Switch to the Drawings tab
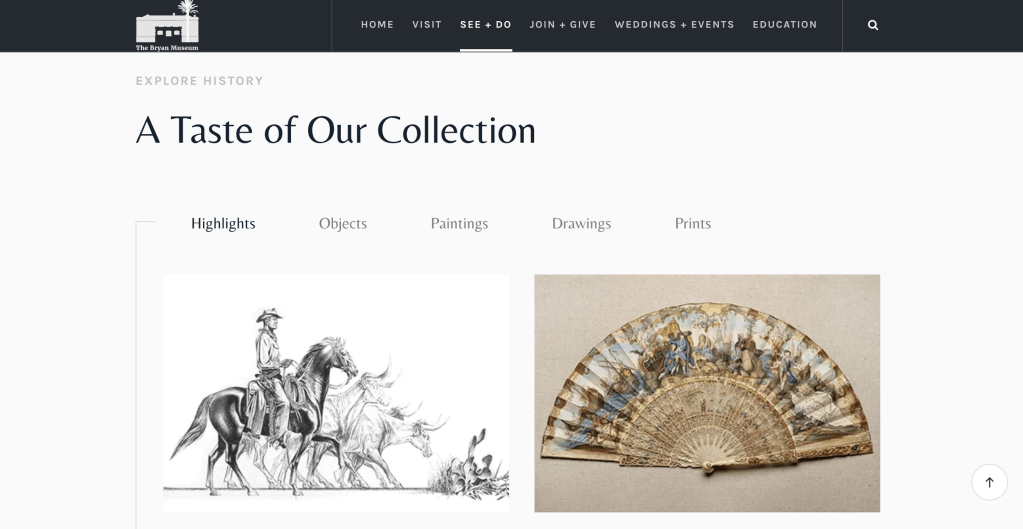The height and width of the screenshot is (529, 1023). click(581, 224)
